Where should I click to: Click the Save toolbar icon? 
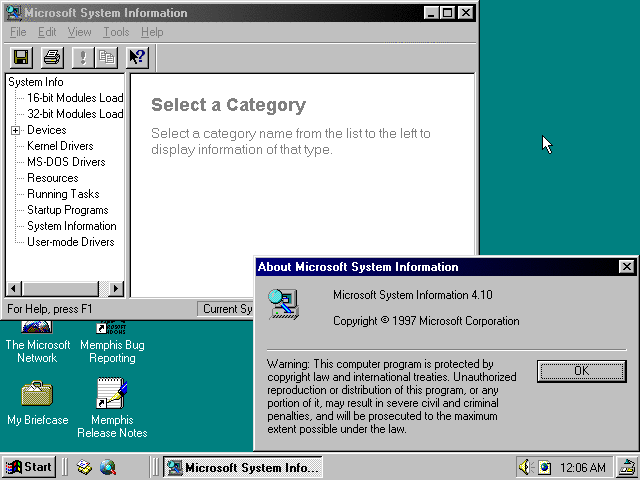[21, 57]
